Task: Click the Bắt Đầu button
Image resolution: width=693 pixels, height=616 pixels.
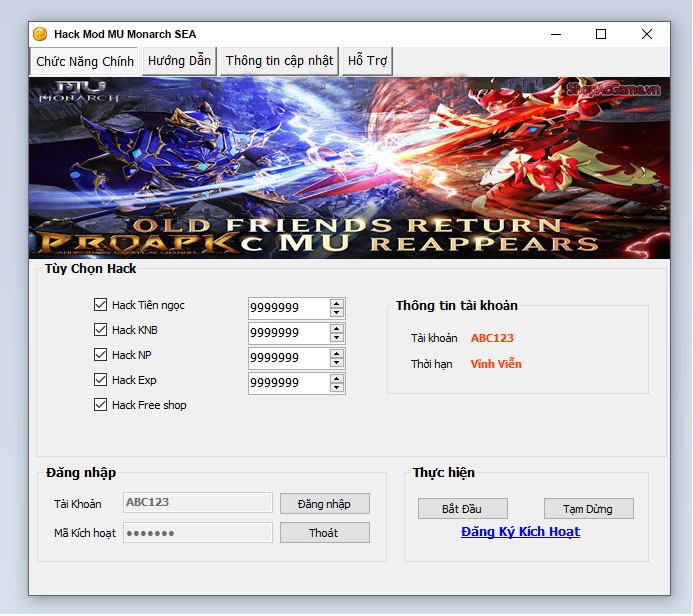Action: tap(463, 509)
